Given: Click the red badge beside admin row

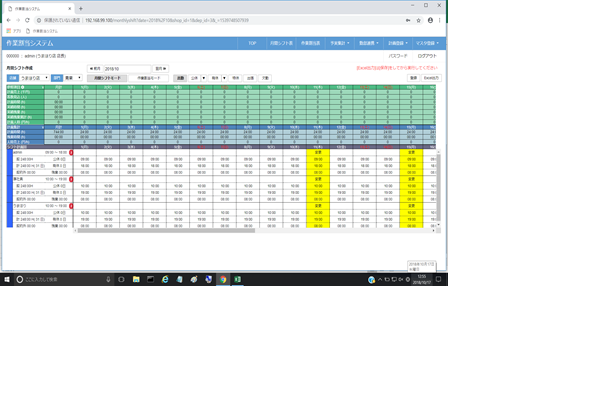Looking at the screenshot, I should click(x=71, y=153).
